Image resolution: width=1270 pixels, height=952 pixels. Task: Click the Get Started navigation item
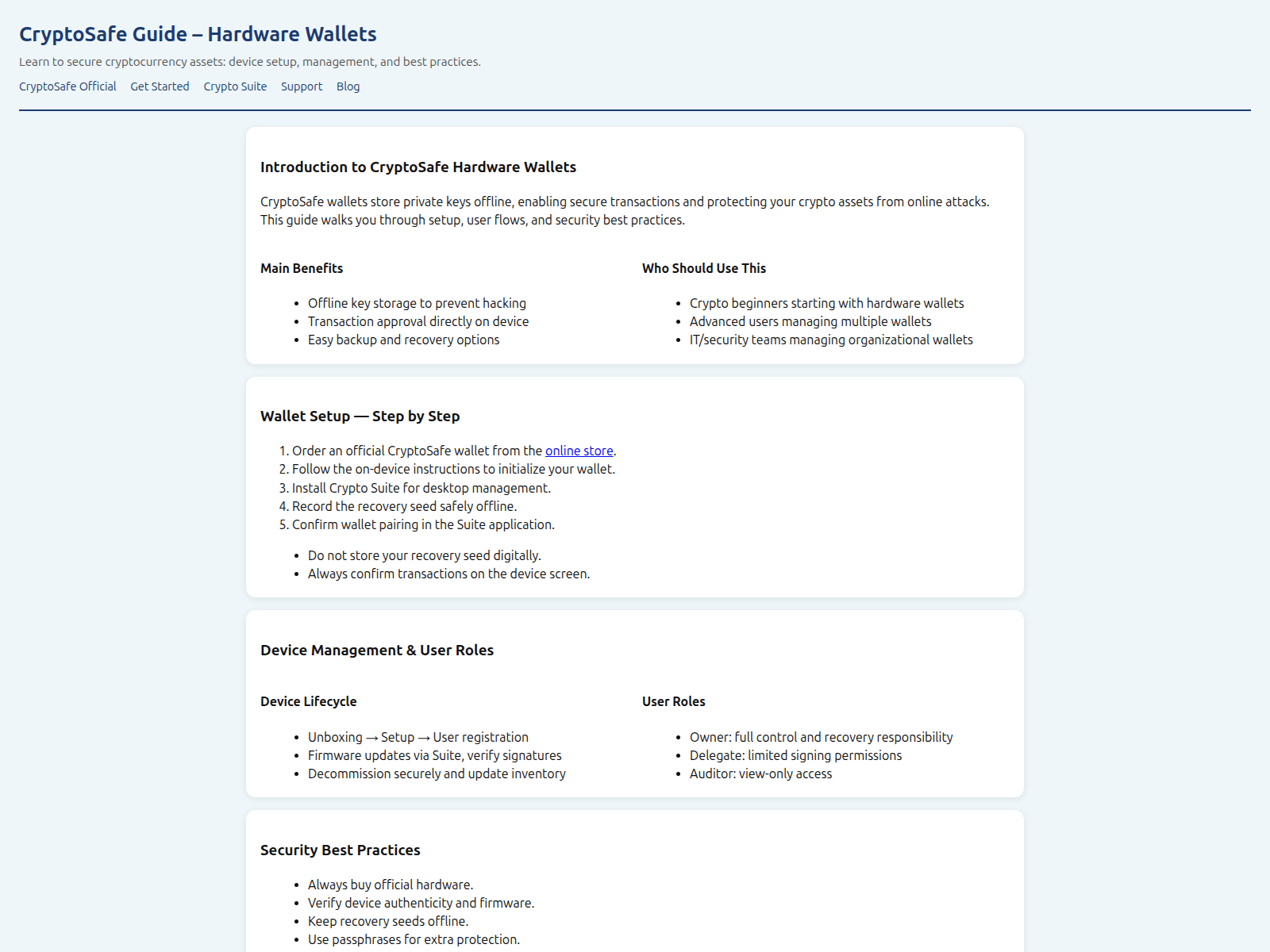coord(160,86)
